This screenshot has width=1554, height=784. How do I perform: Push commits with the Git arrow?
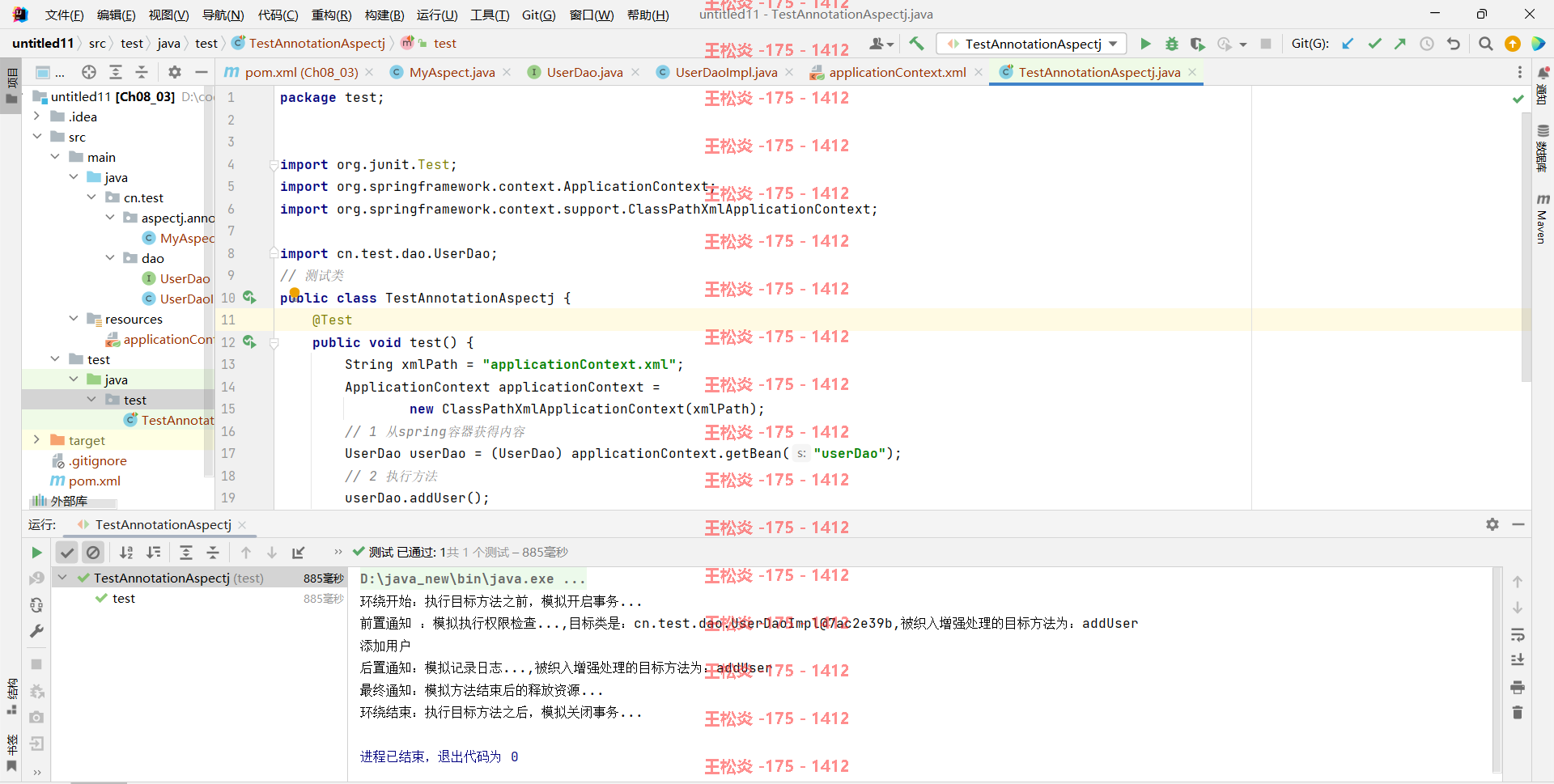click(x=1400, y=44)
